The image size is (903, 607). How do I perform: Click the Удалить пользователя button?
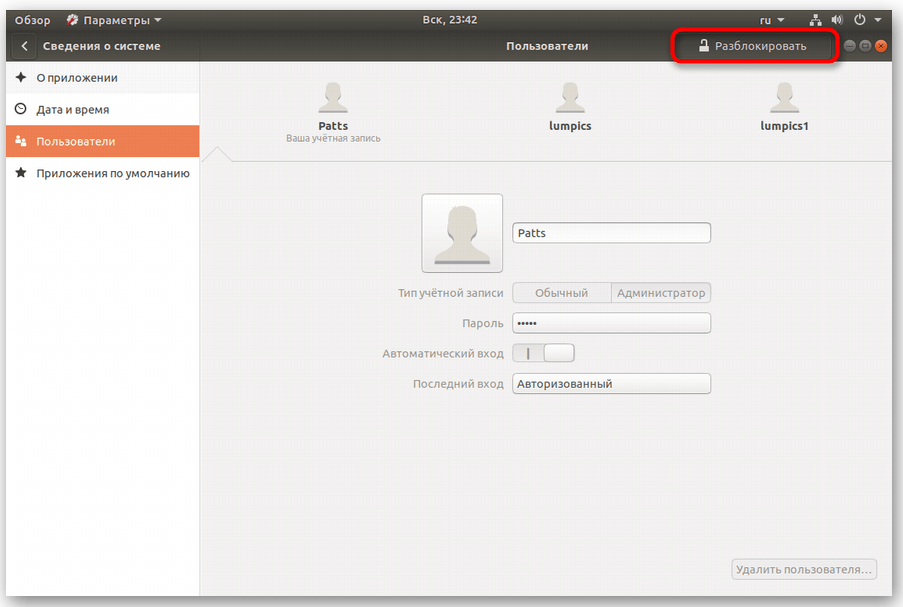[x=804, y=570]
